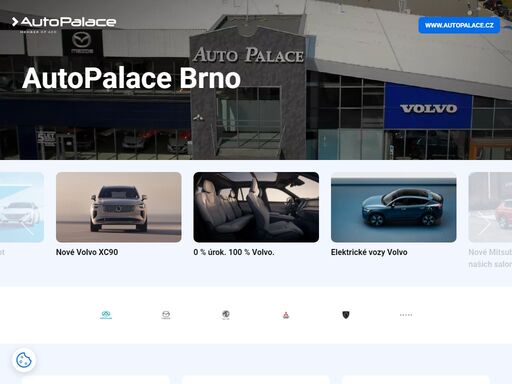Select the red Mitsubishi brand logo

point(286,315)
